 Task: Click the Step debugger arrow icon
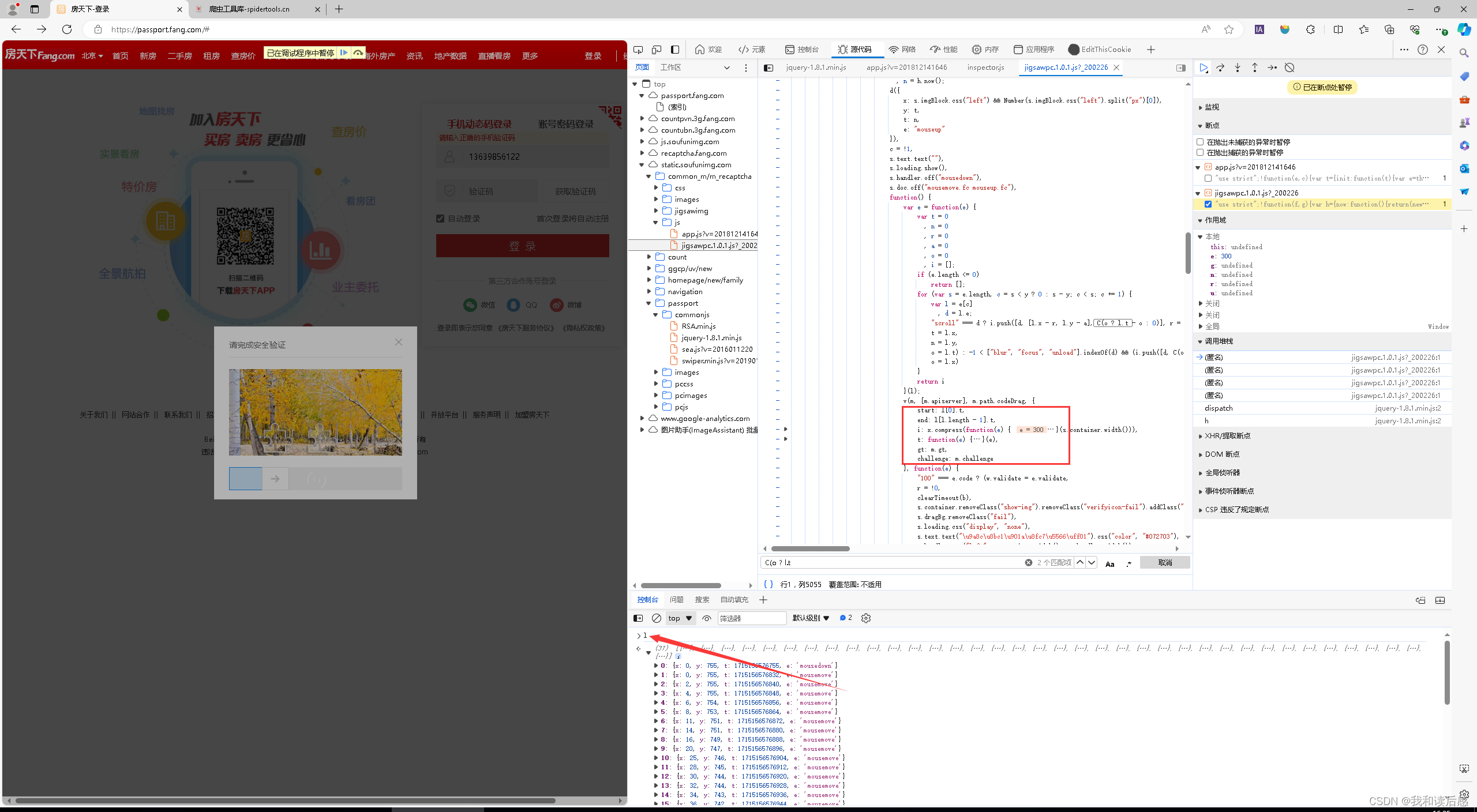click(1272, 67)
